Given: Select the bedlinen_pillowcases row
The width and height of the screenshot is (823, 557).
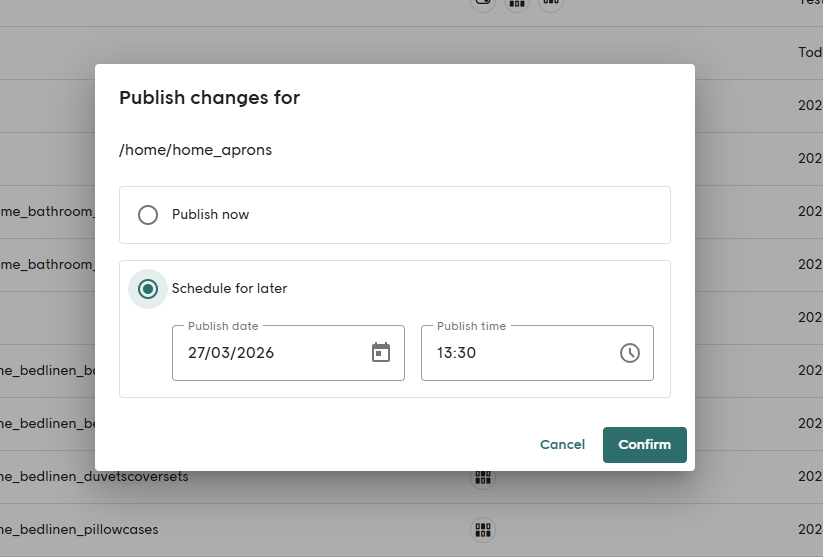Looking at the screenshot, I should pyautogui.click(x=79, y=530).
